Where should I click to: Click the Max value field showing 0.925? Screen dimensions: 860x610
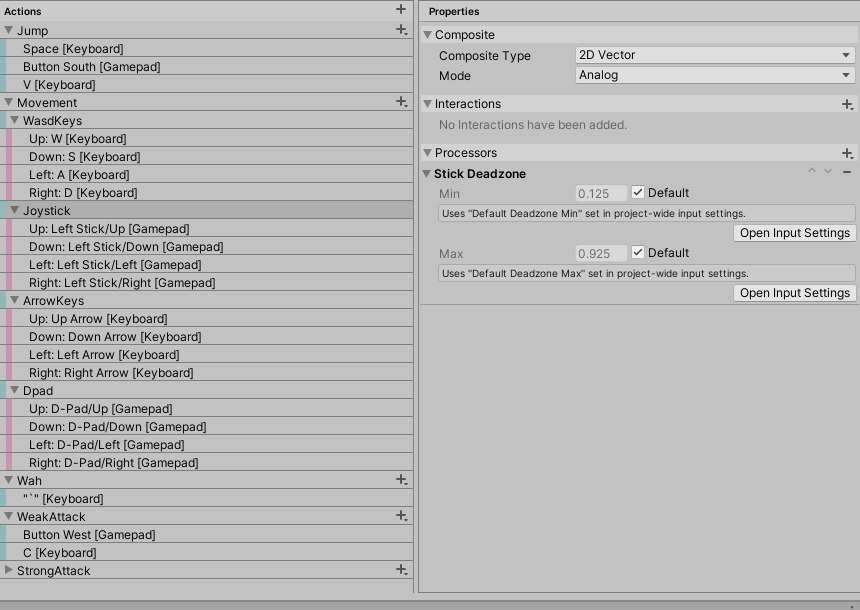(x=601, y=253)
